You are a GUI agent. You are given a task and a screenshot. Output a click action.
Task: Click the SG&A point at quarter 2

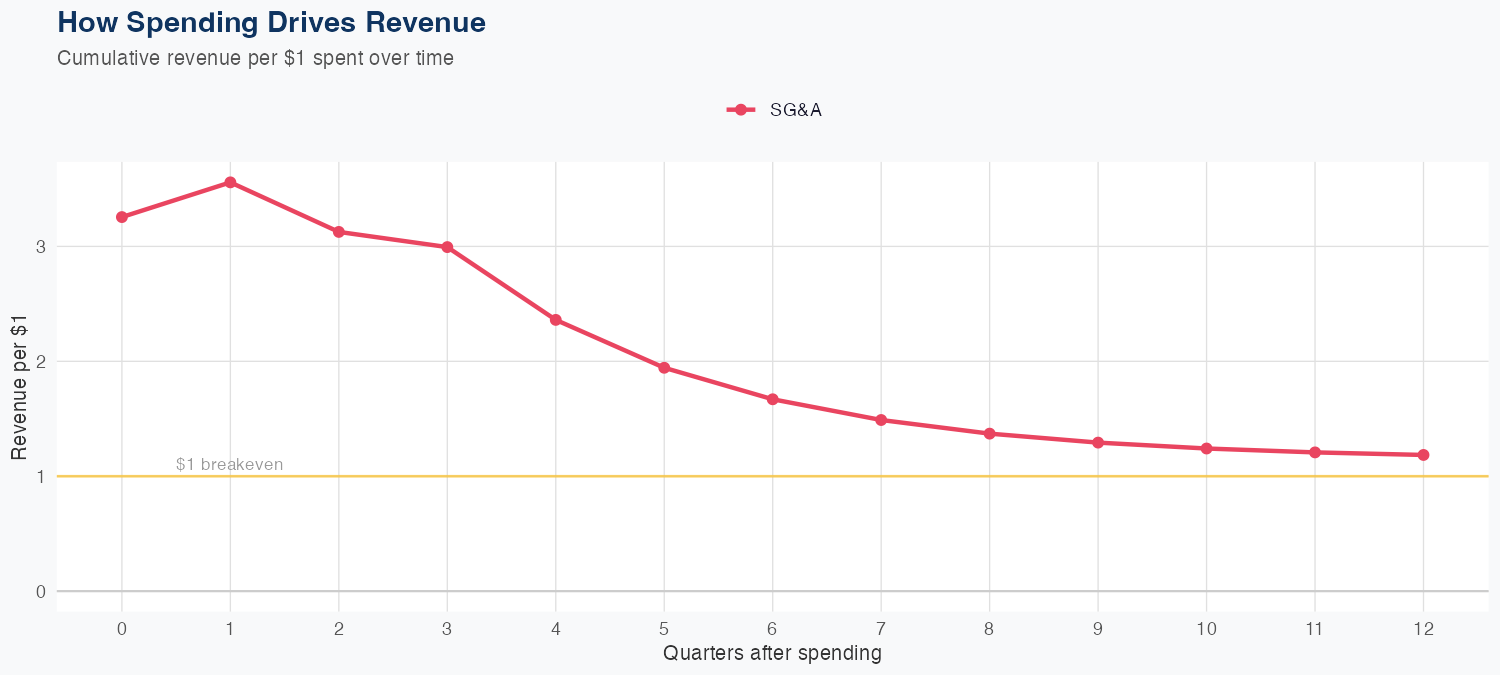(x=339, y=232)
